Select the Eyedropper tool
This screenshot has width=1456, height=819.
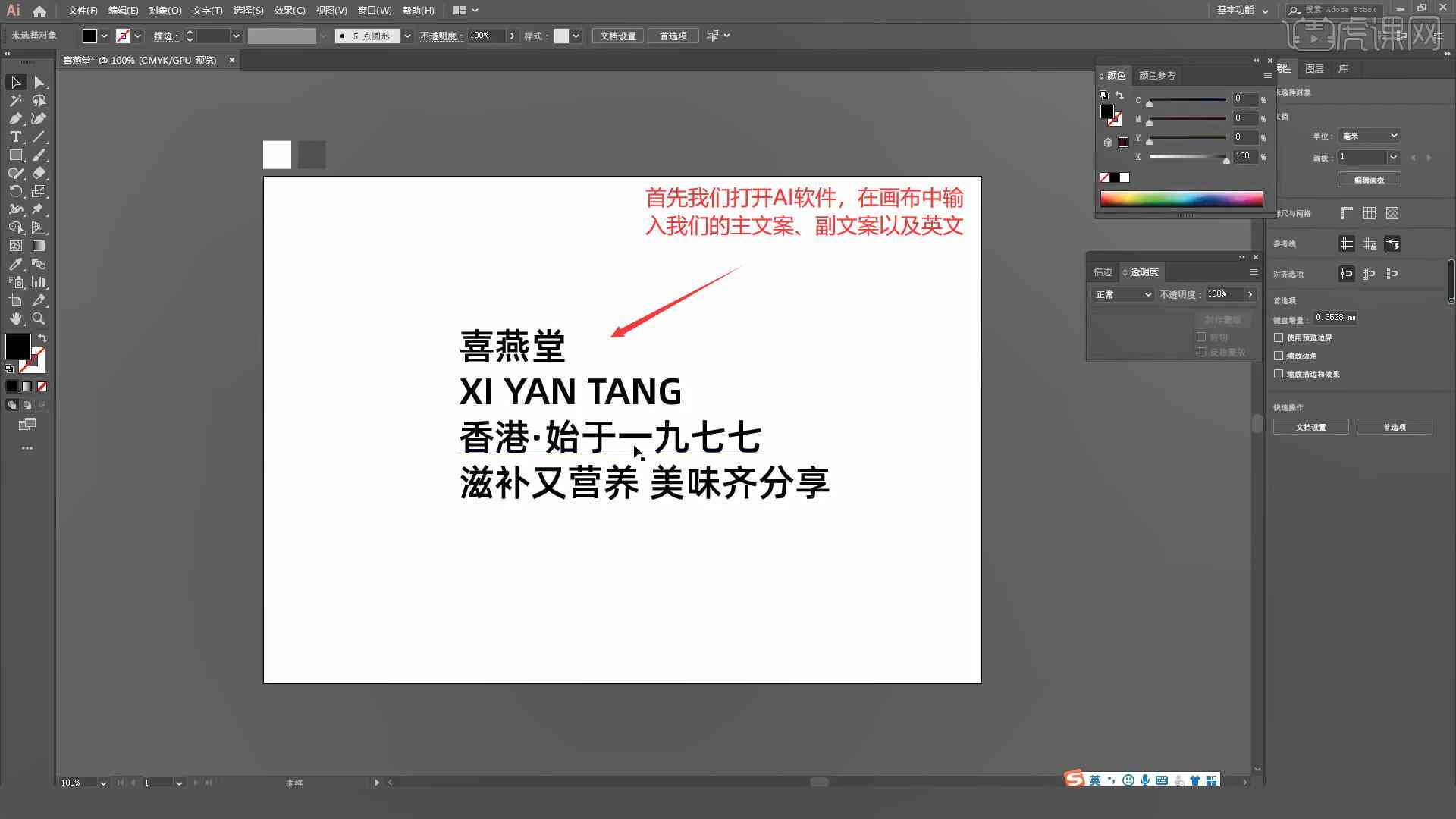pyautogui.click(x=14, y=263)
